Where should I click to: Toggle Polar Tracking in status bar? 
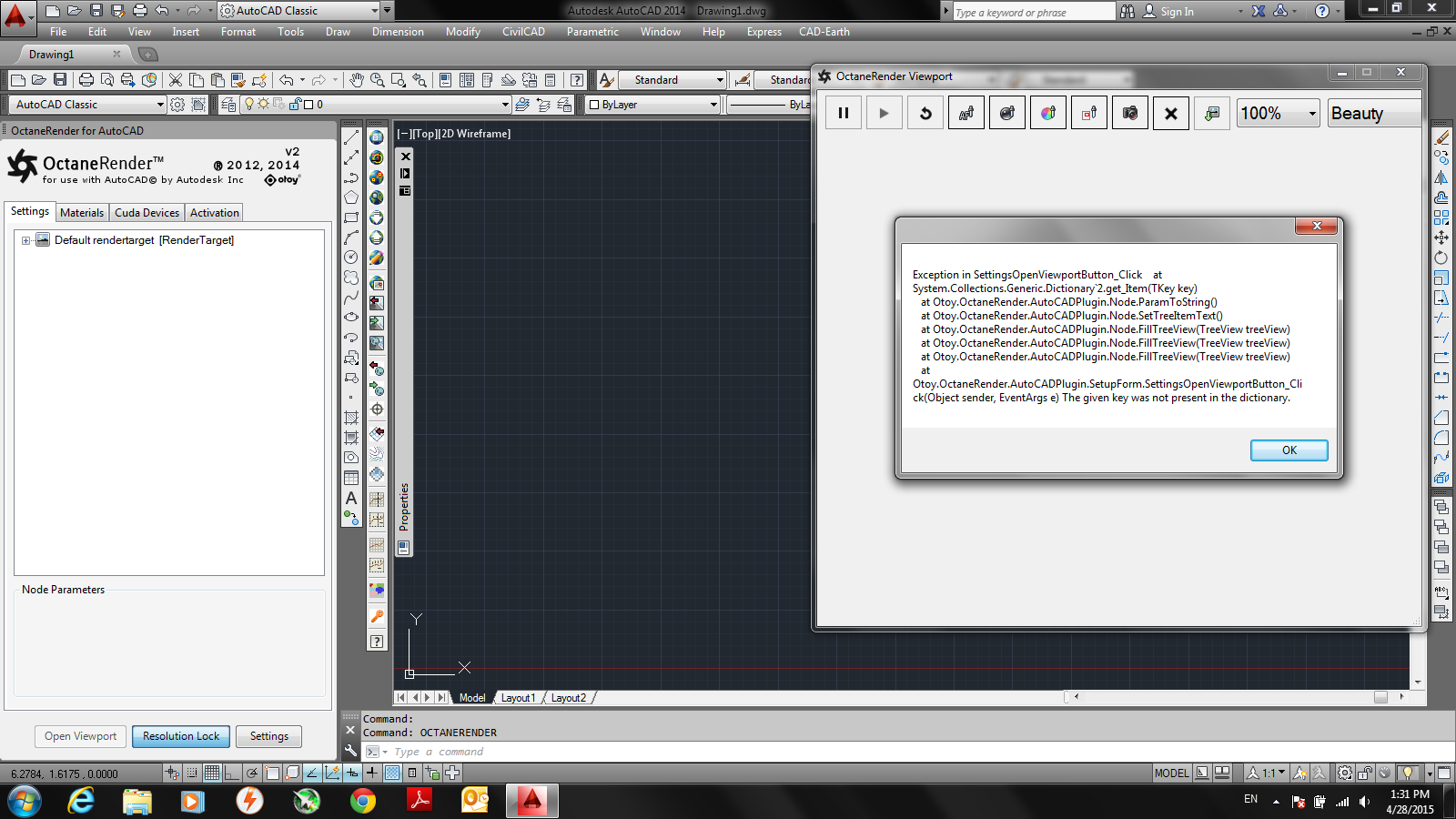click(252, 773)
